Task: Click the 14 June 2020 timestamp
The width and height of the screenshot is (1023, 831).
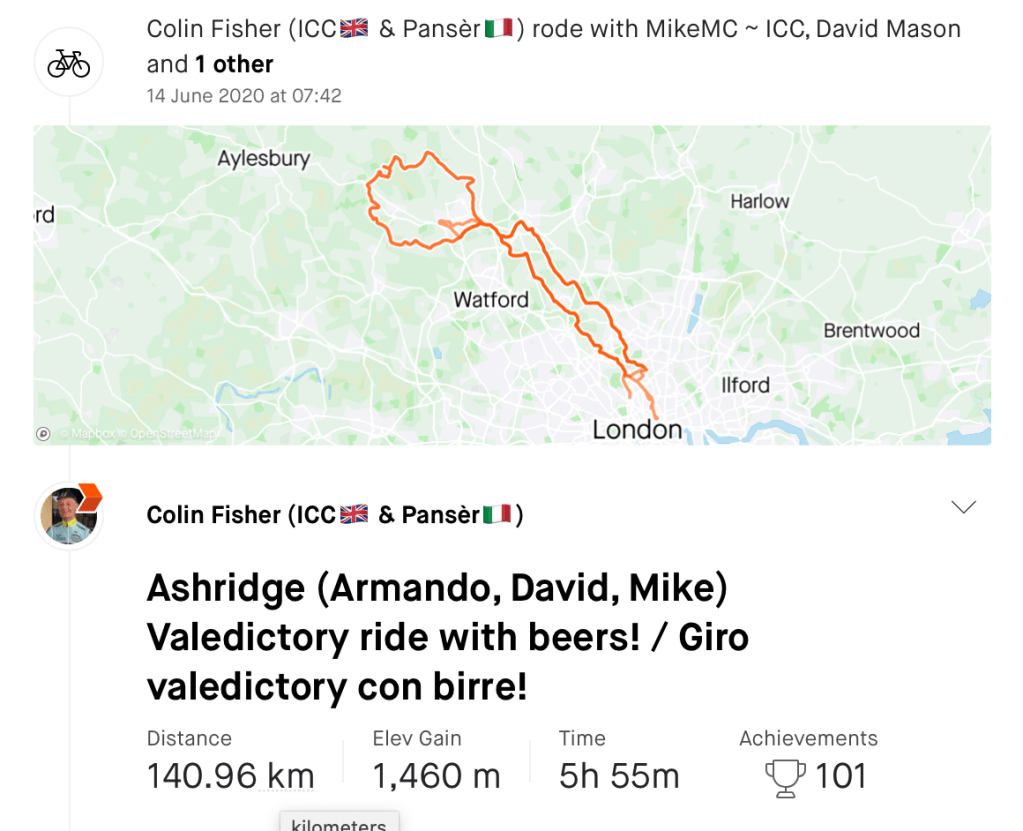Action: (x=244, y=96)
